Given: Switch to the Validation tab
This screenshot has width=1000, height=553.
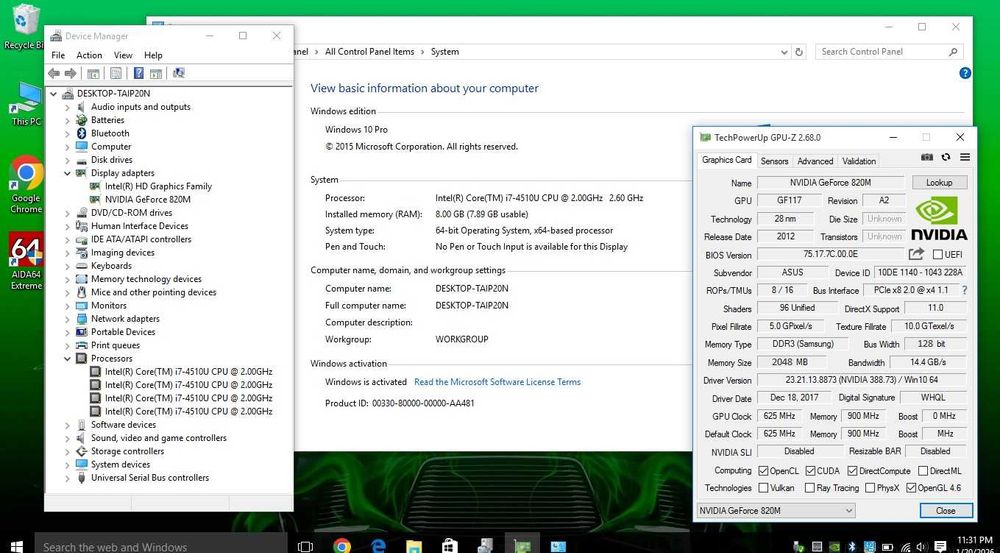Looking at the screenshot, I should (858, 161).
